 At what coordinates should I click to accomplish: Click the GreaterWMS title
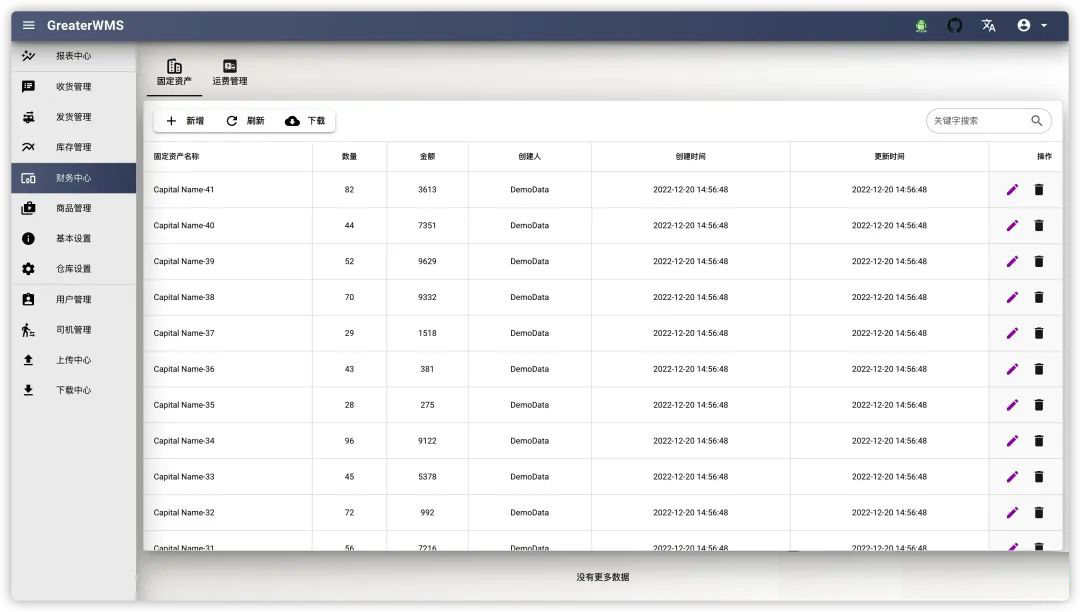tap(85, 25)
